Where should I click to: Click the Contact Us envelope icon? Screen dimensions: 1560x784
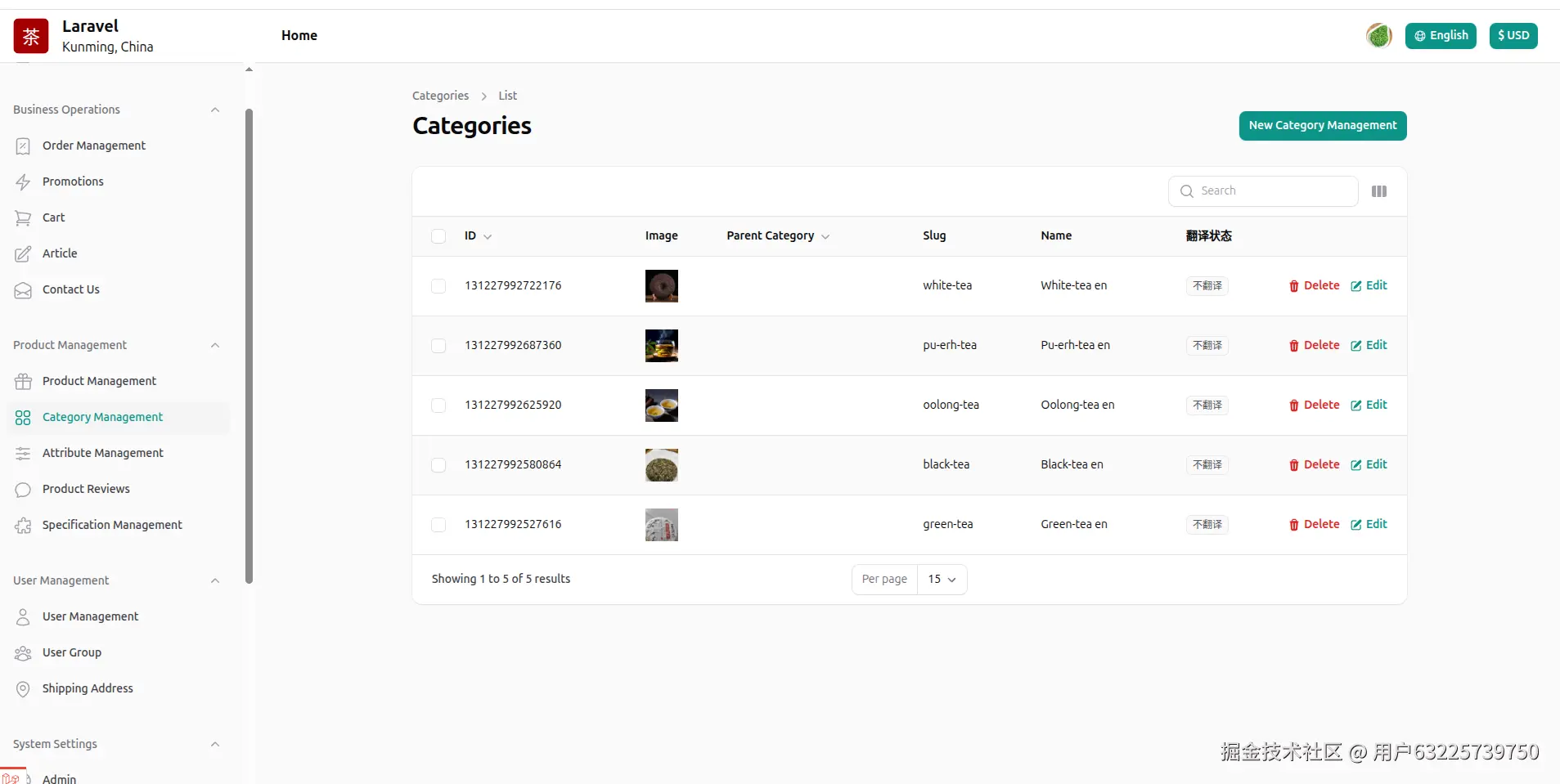coord(23,290)
